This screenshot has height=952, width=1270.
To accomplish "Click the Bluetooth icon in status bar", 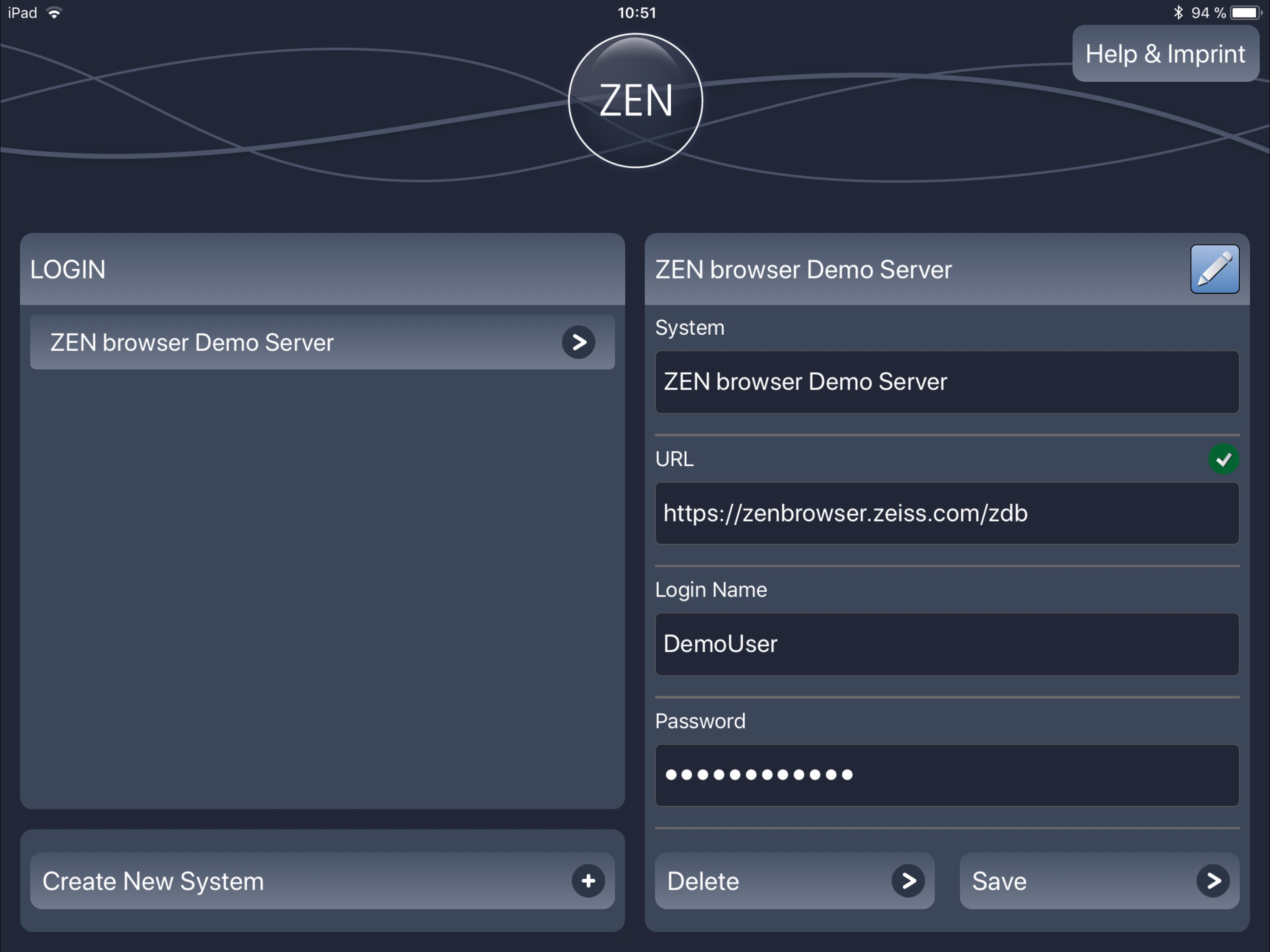I will [1178, 13].
